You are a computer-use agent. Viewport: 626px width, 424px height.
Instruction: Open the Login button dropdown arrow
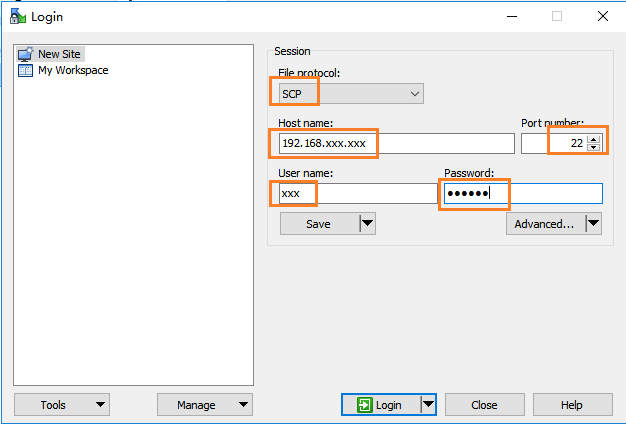[x=428, y=404]
